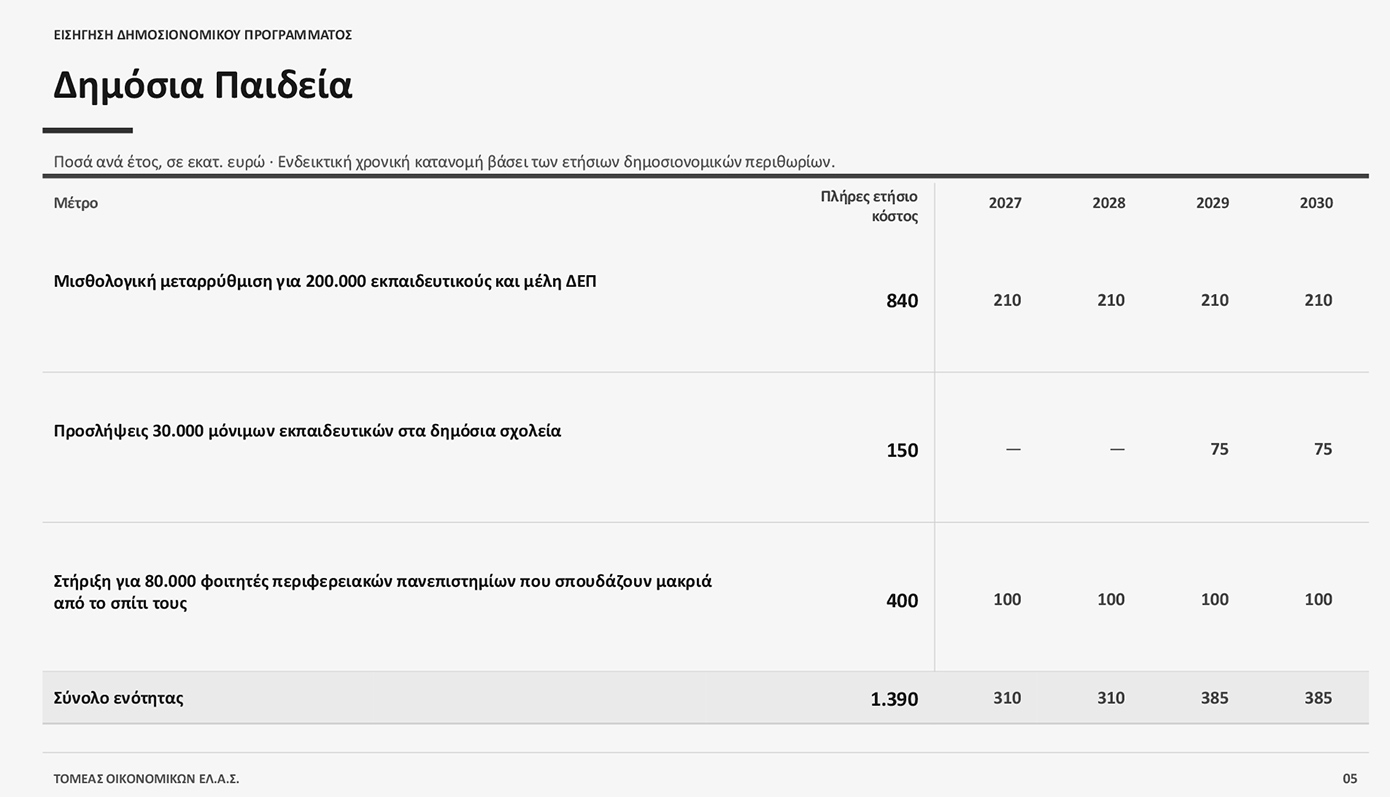Click the 840 full annual cost value
1390x797 pixels.
(902, 301)
